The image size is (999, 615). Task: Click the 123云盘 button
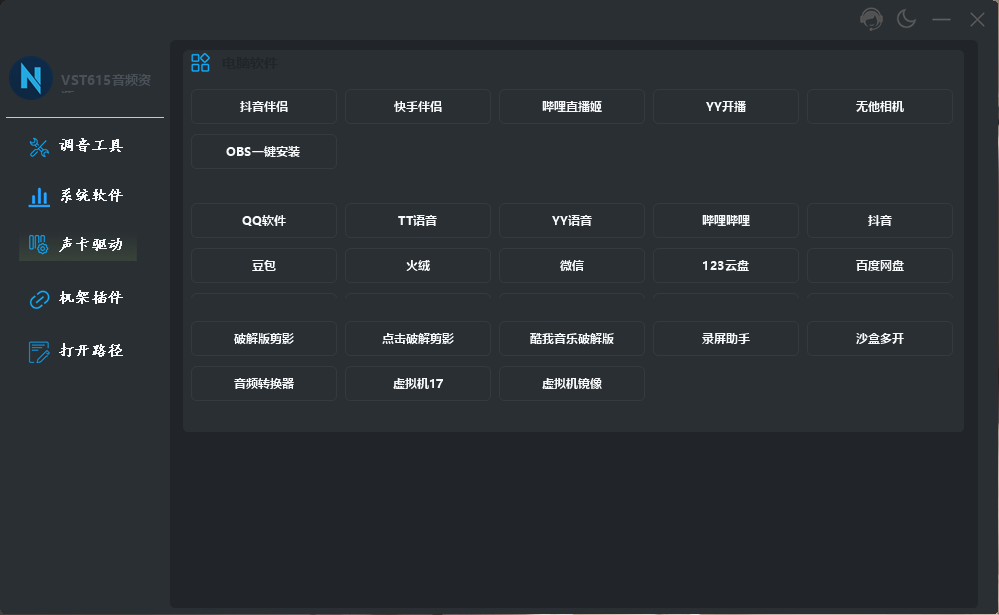tap(726, 266)
